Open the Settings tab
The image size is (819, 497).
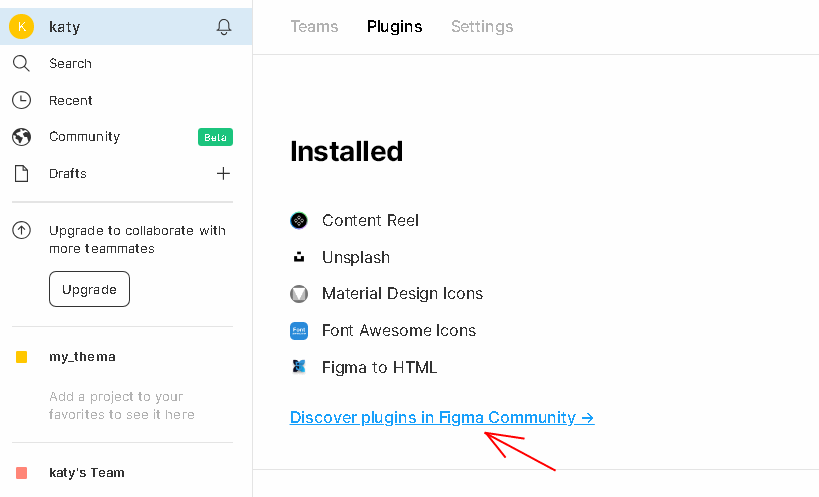coord(482,27)
